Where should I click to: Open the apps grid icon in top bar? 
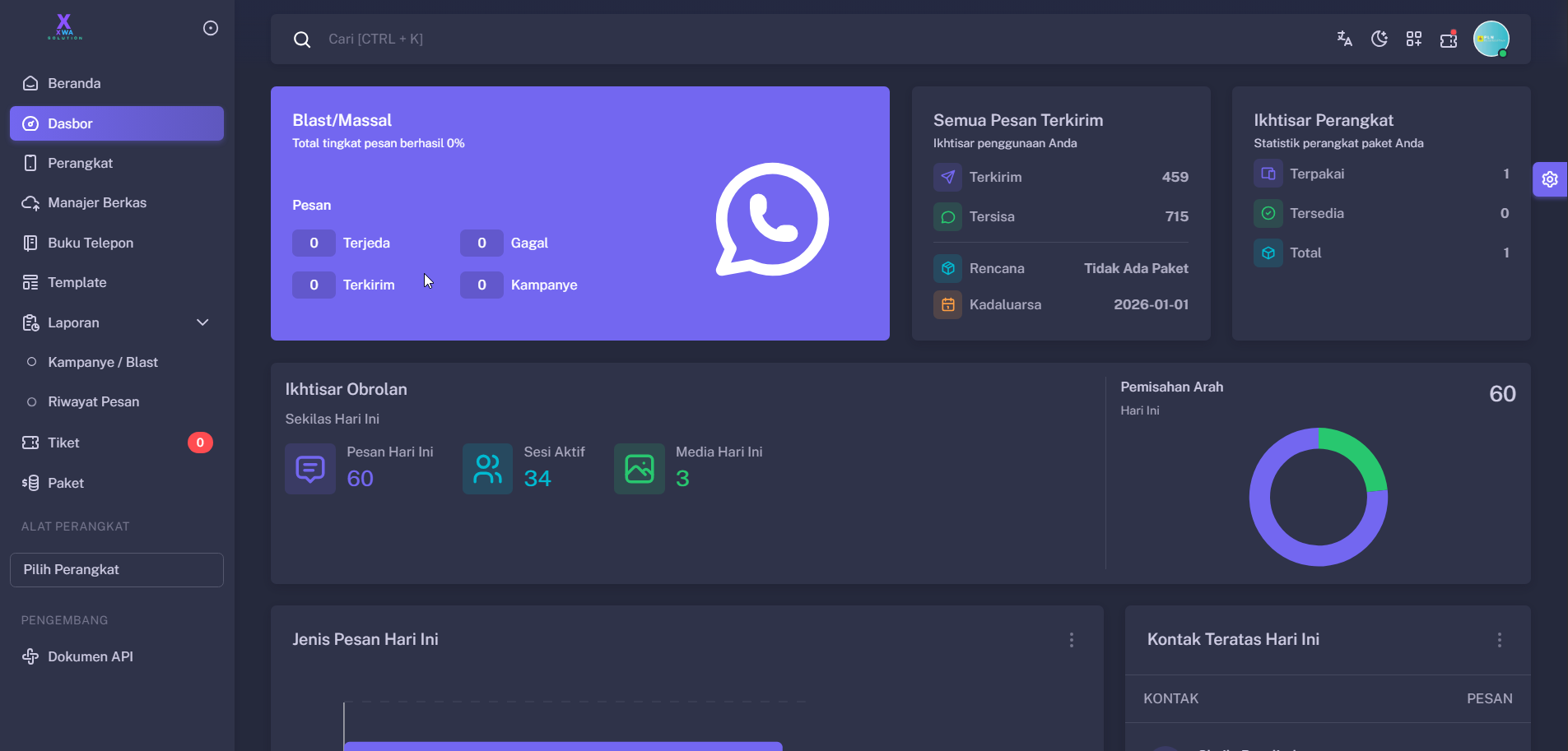pyautogui.click(x=1414, y=39)
